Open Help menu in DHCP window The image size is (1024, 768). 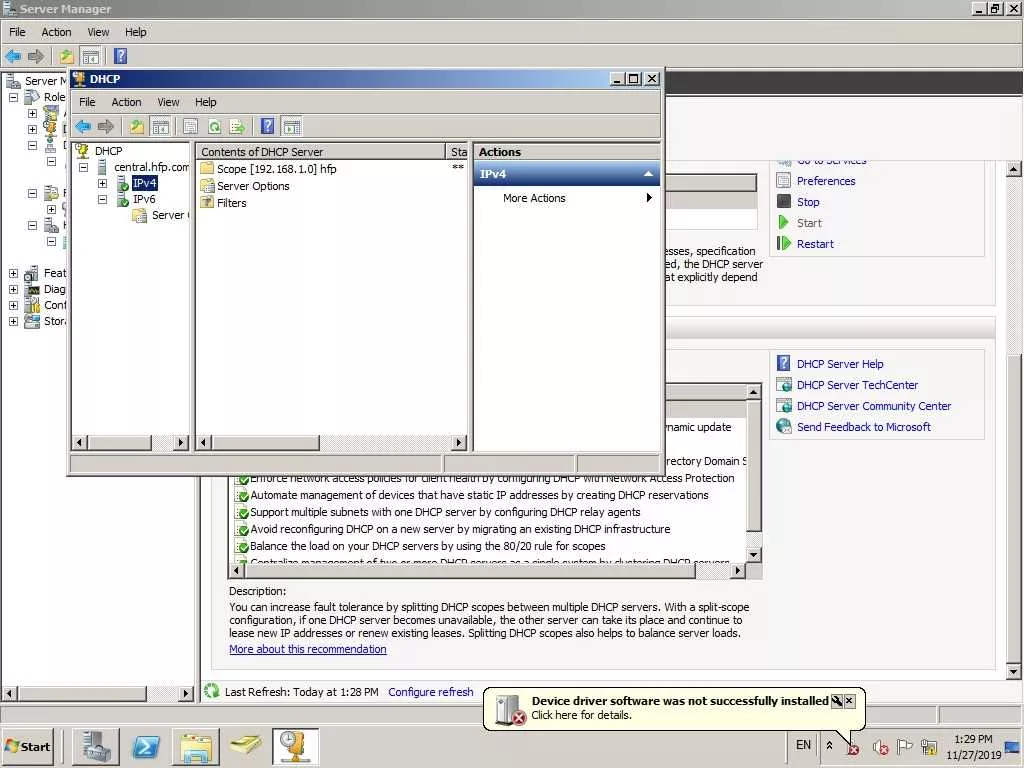(x=205, y=102)
